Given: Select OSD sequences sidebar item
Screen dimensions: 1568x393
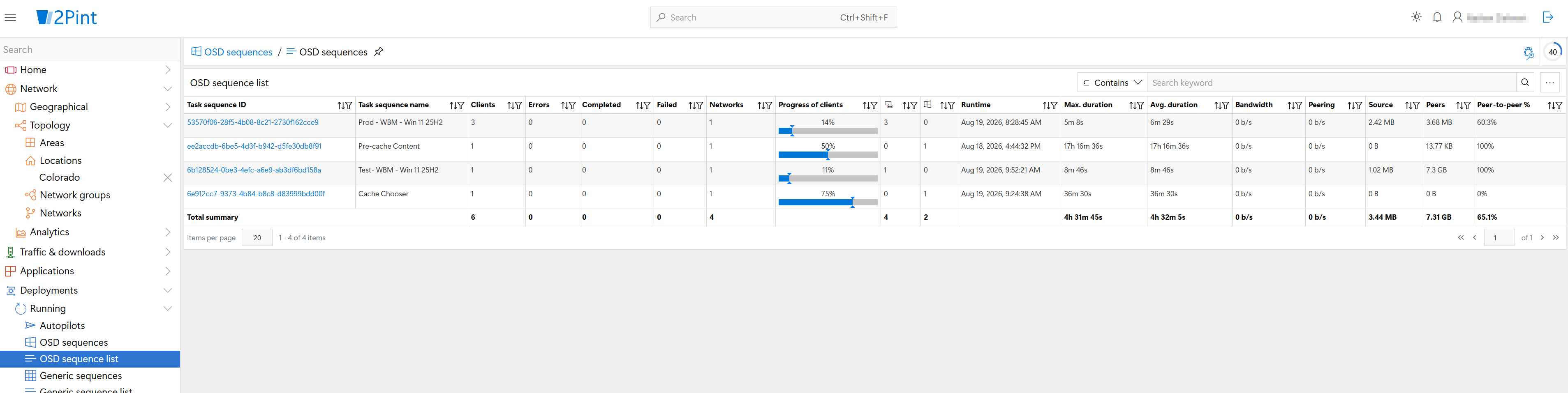Looking at the screenshot, I should click(74, 342).
